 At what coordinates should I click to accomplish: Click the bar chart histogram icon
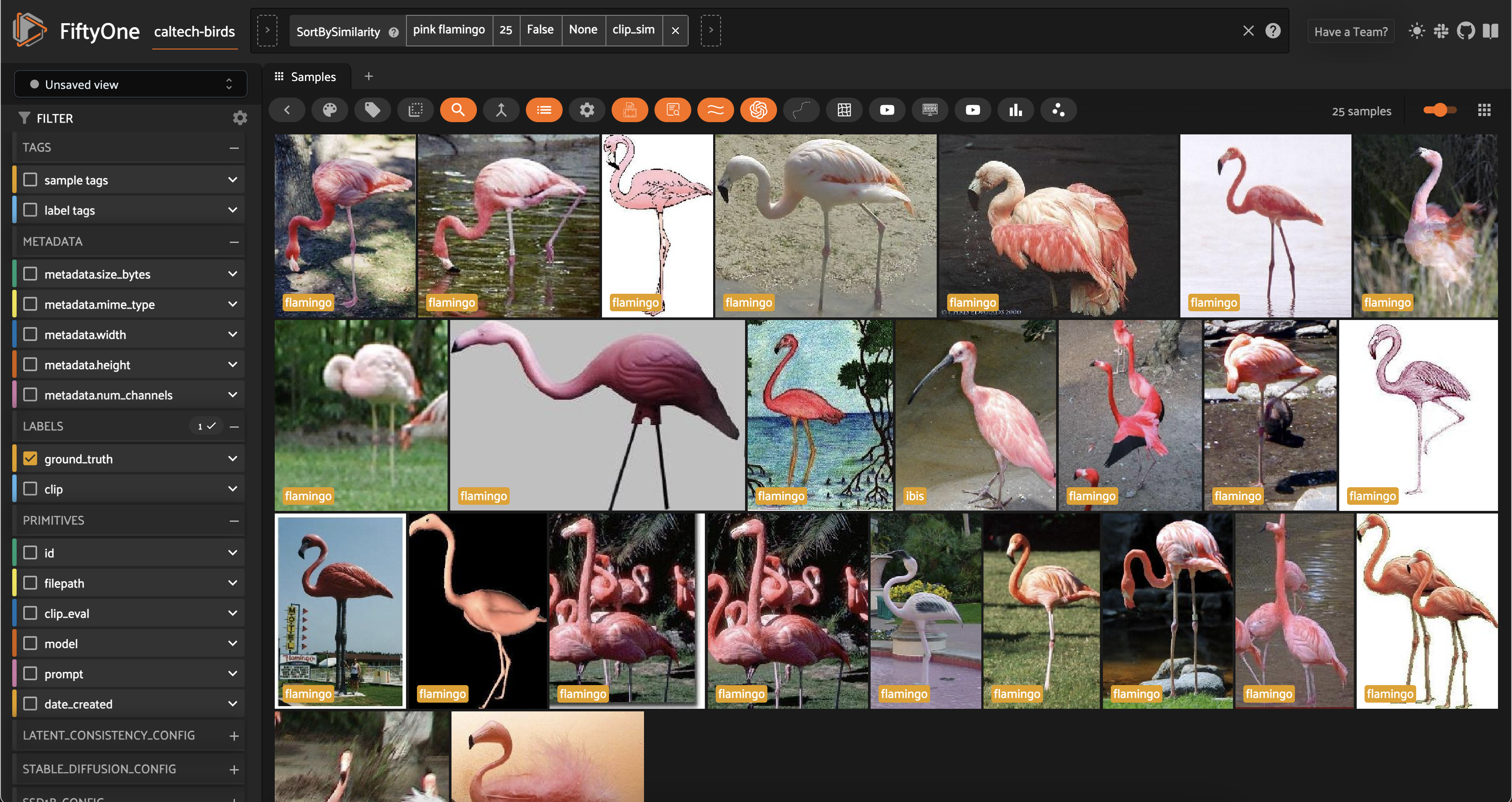point(1015,110)
